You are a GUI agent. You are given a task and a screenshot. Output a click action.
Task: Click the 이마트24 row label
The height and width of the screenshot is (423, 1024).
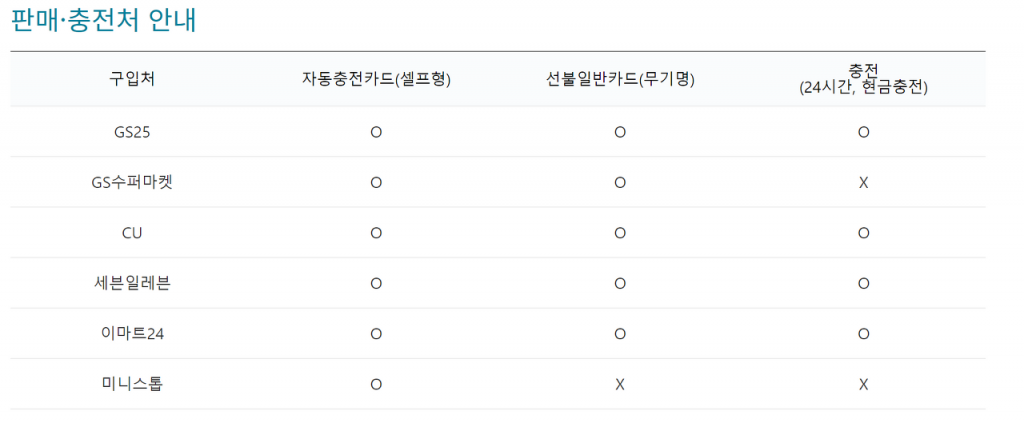coord(132,334)
